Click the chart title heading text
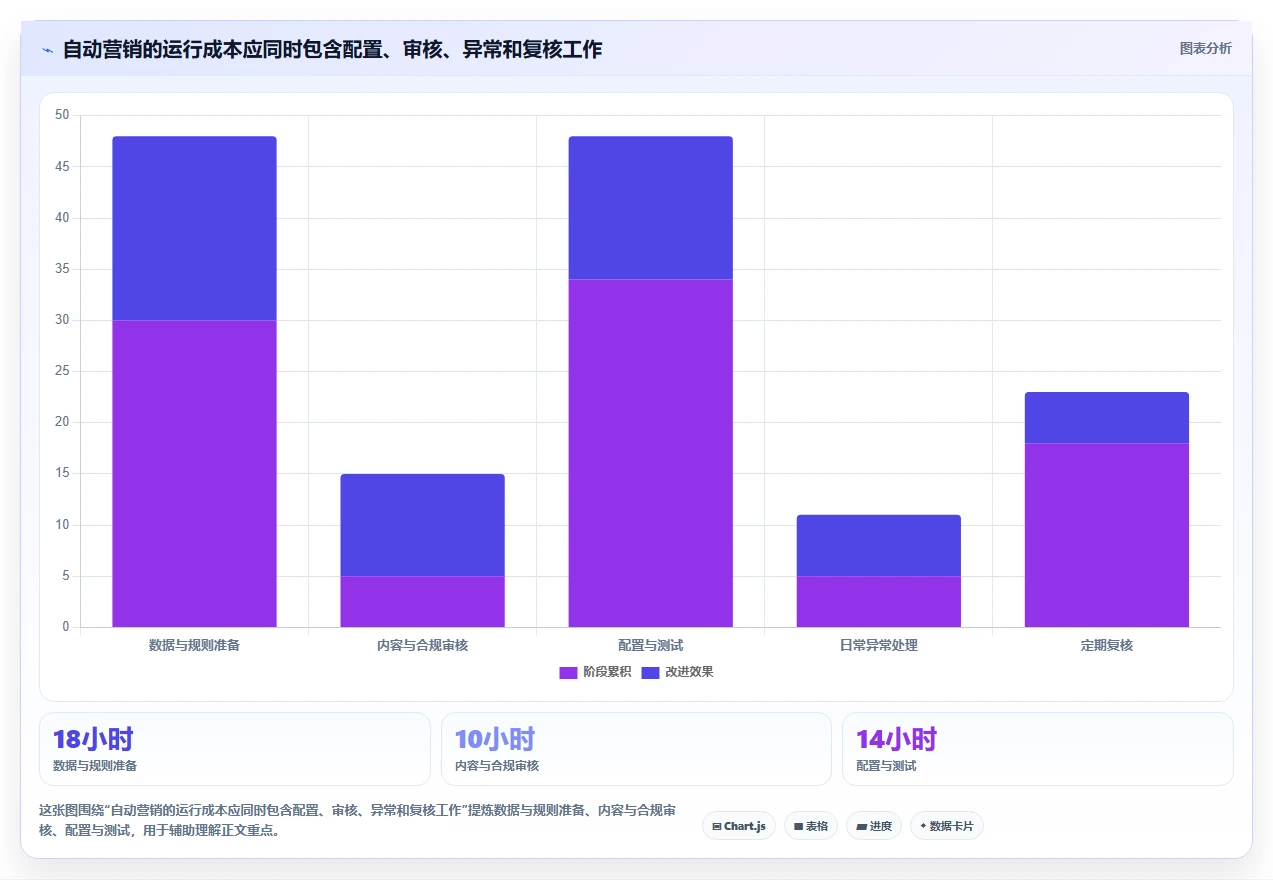This screenshot has height=880, width=1273. coord(332,50)
